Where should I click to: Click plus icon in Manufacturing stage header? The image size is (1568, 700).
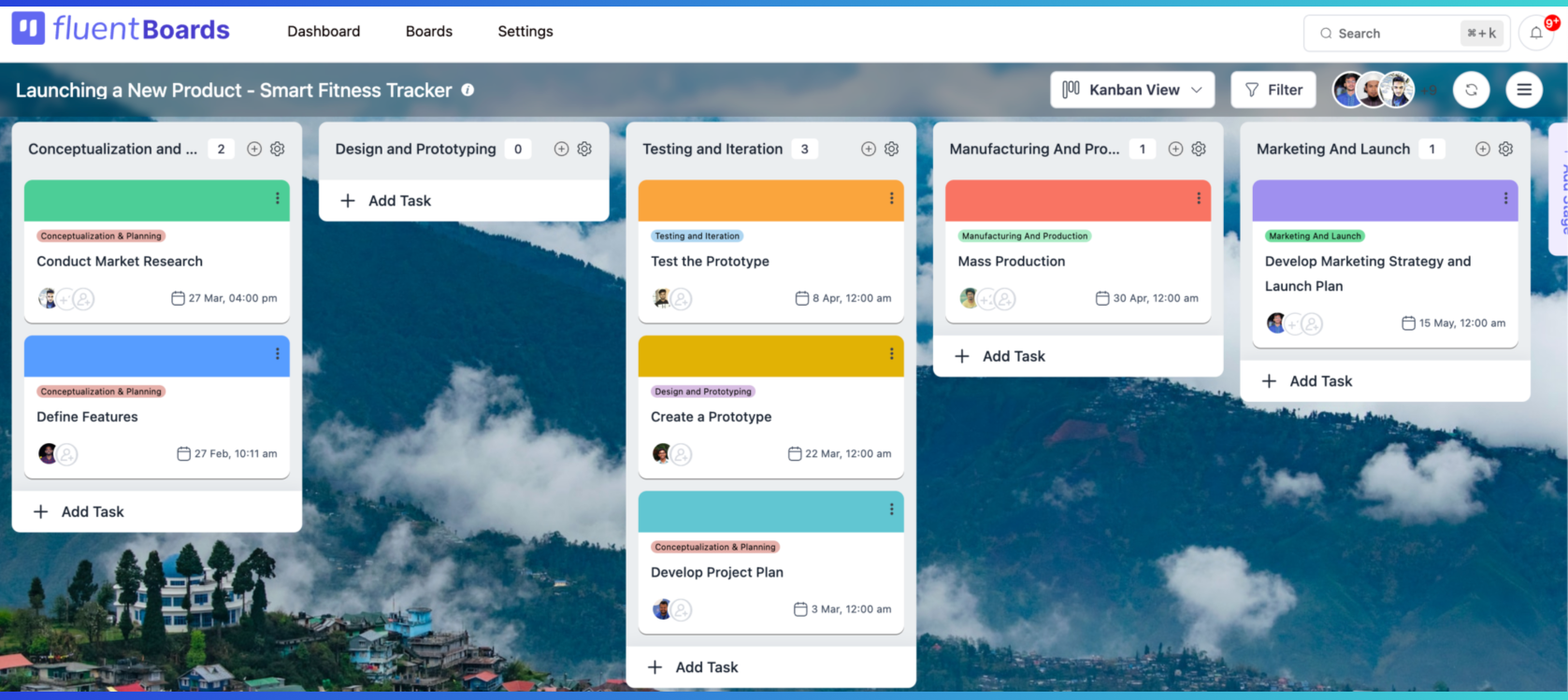coord(1175,149)
